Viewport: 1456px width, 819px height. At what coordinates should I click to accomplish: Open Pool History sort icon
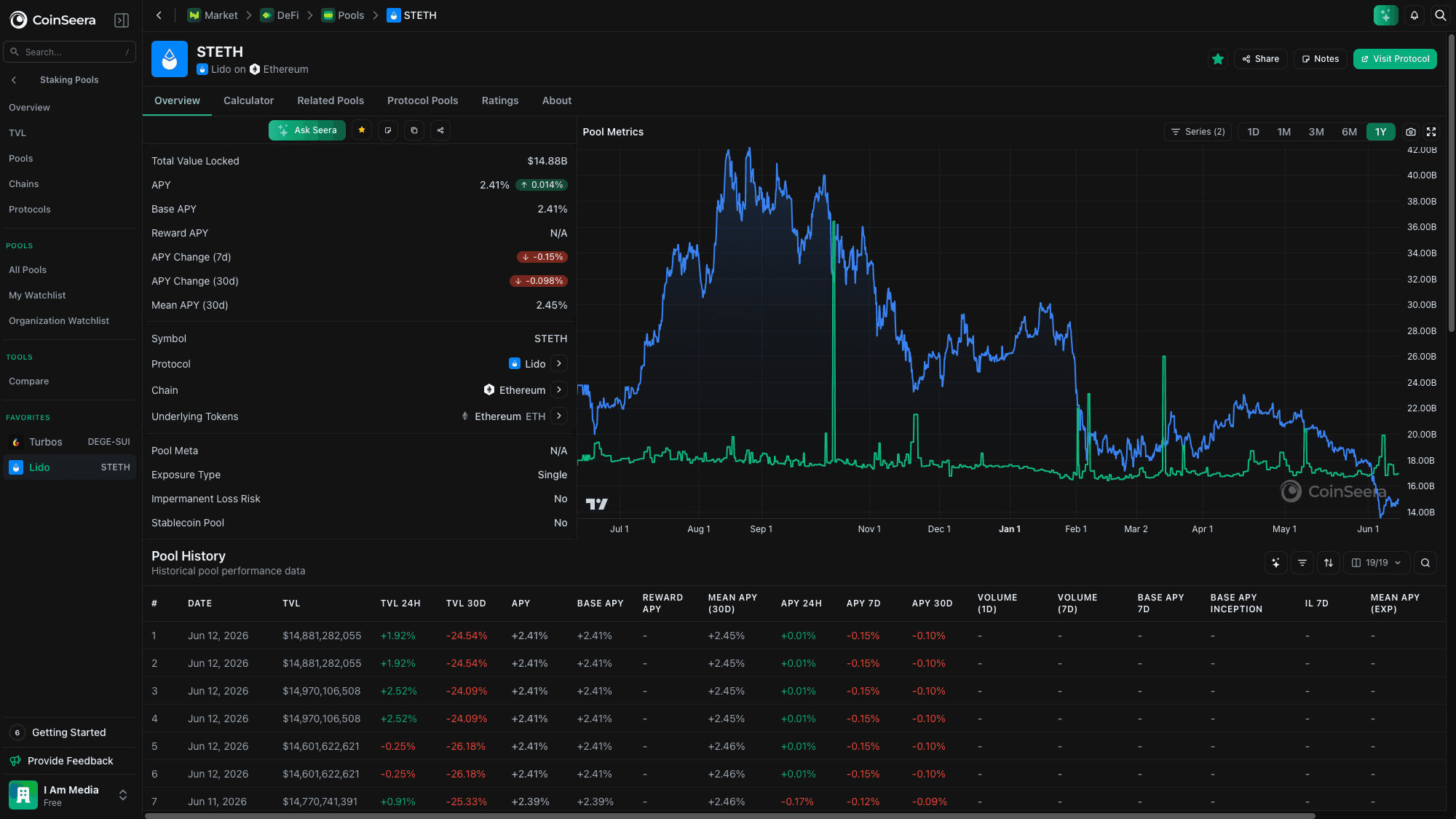pyautogui.click(x=1329, y=563)
